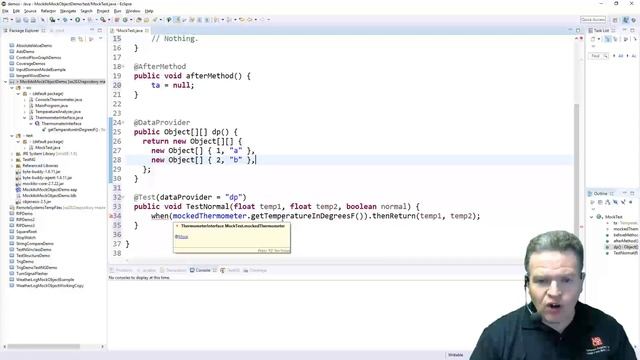Image resolution: width=640 pixels, height=360 pixels.
Task: Click the Save toolbar icon
Action: pos(18,20)
